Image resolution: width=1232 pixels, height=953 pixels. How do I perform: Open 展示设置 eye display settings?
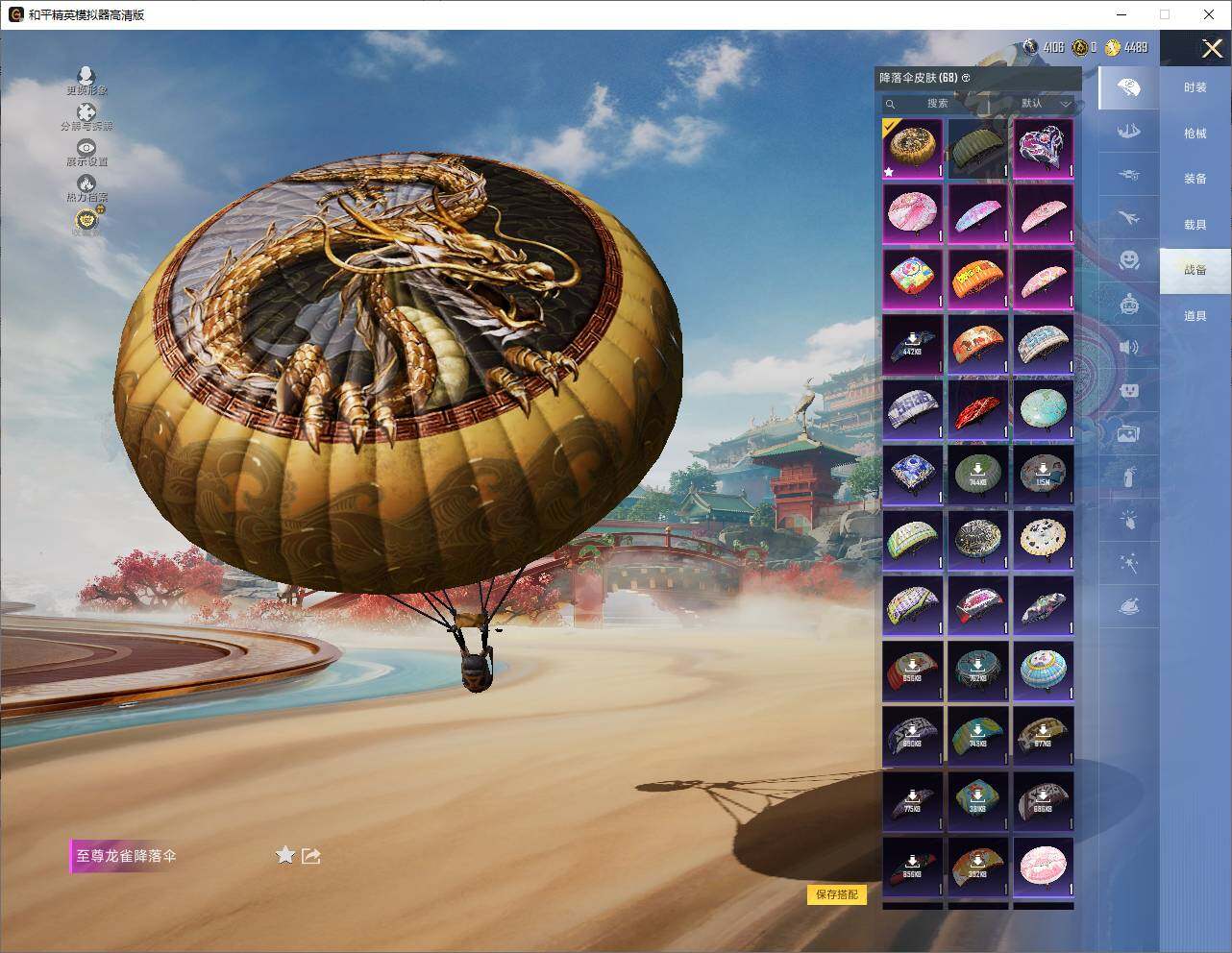coord(86,148)
